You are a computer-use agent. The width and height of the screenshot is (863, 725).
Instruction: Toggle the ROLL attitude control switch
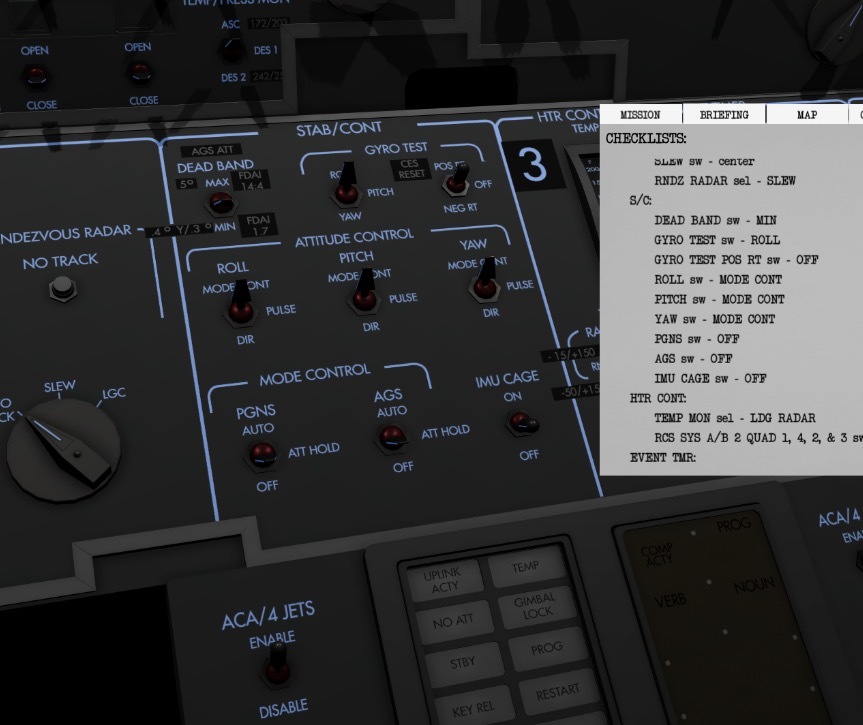(x=241, y=303)
